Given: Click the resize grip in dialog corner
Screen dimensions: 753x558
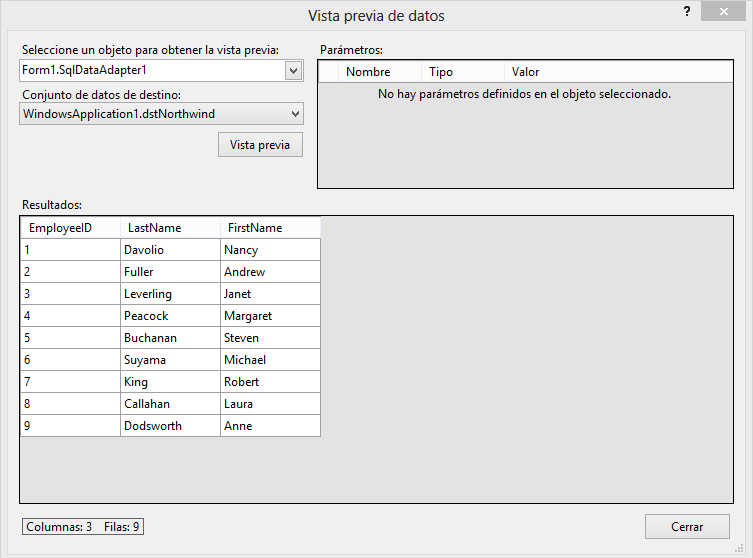Looking at the screenshot, I should [x=740, y=549].
